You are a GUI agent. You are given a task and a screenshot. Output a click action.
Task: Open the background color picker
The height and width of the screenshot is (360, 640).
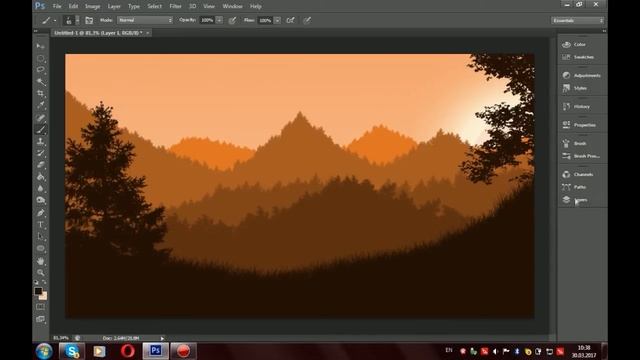pos(44,296)
